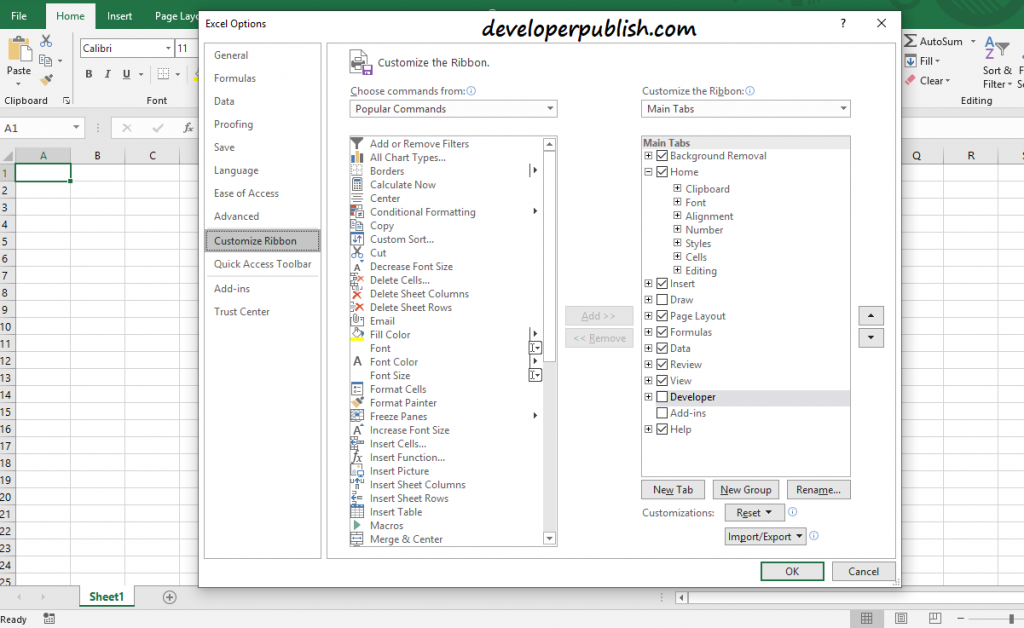Select the Conditional Formatting command in the list
The width and height of the screenshot is (1024, 628).
(x=420, y=211)
